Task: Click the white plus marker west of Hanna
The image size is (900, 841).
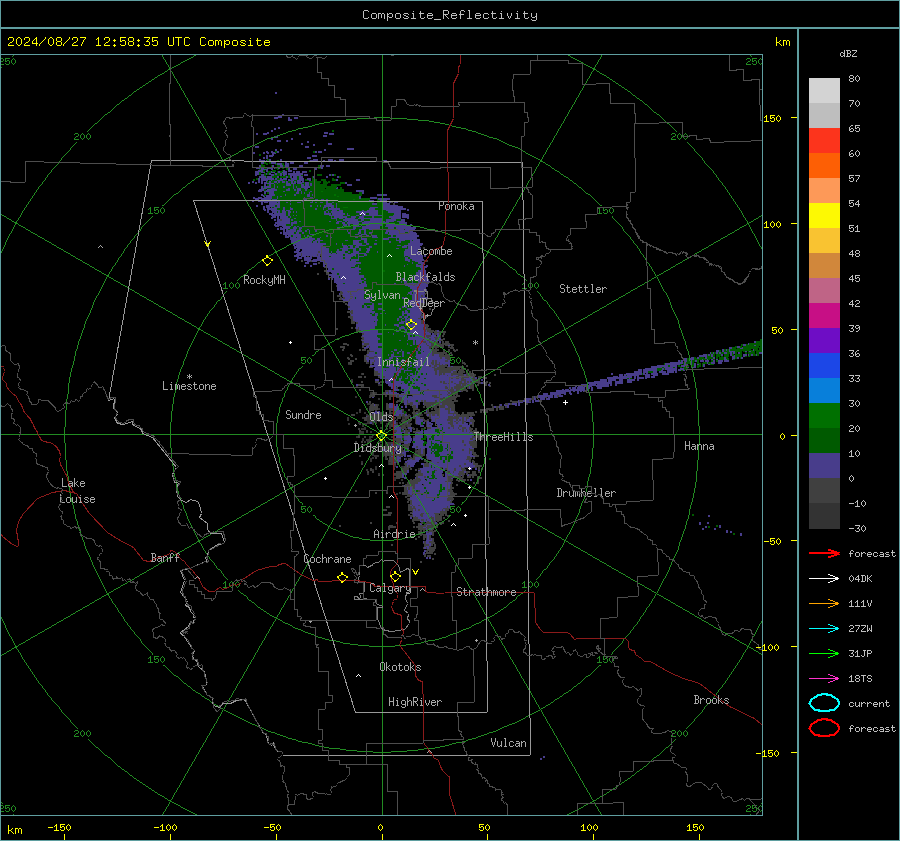Action: coord(565,402)
